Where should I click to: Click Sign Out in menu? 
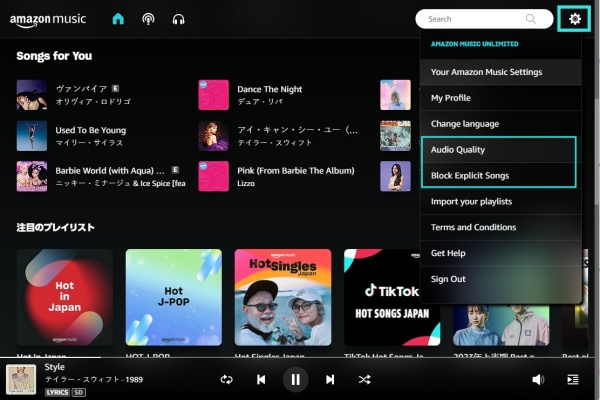point(501,279)
